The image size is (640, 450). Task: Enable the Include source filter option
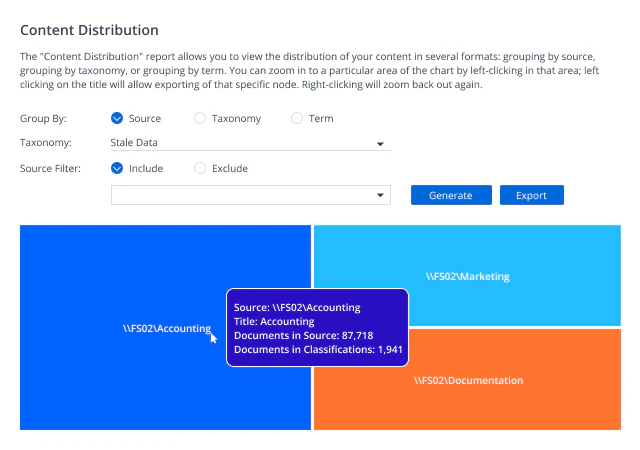(118, 169)
